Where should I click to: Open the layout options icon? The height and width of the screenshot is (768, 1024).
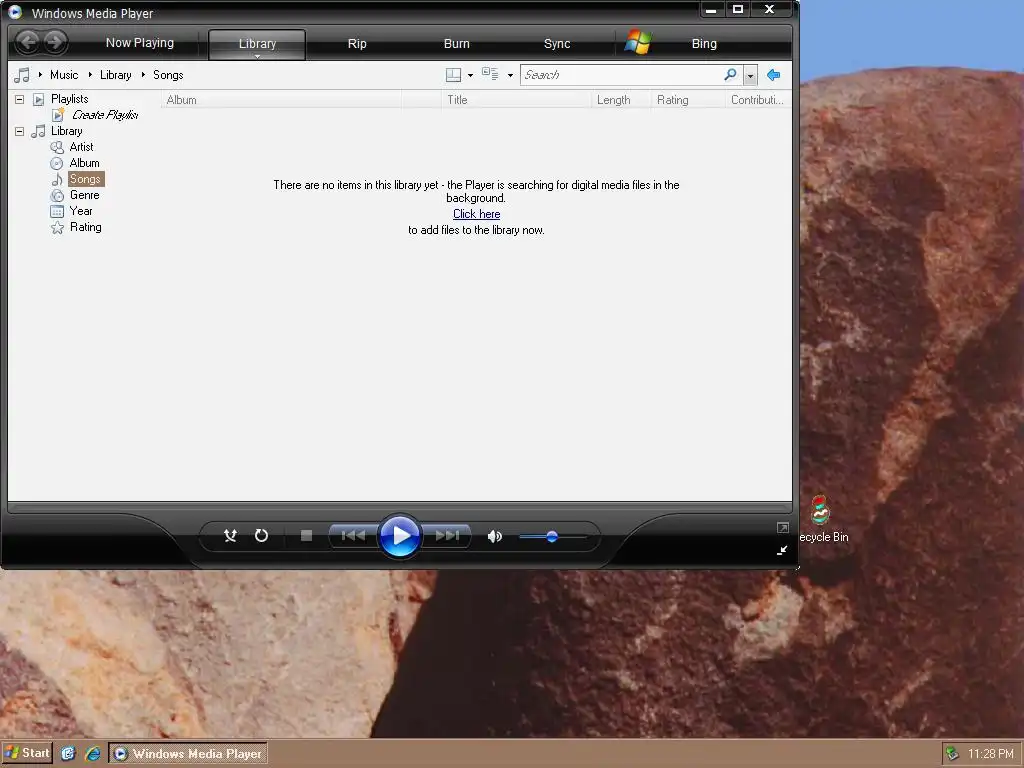[x=453, y=75]
